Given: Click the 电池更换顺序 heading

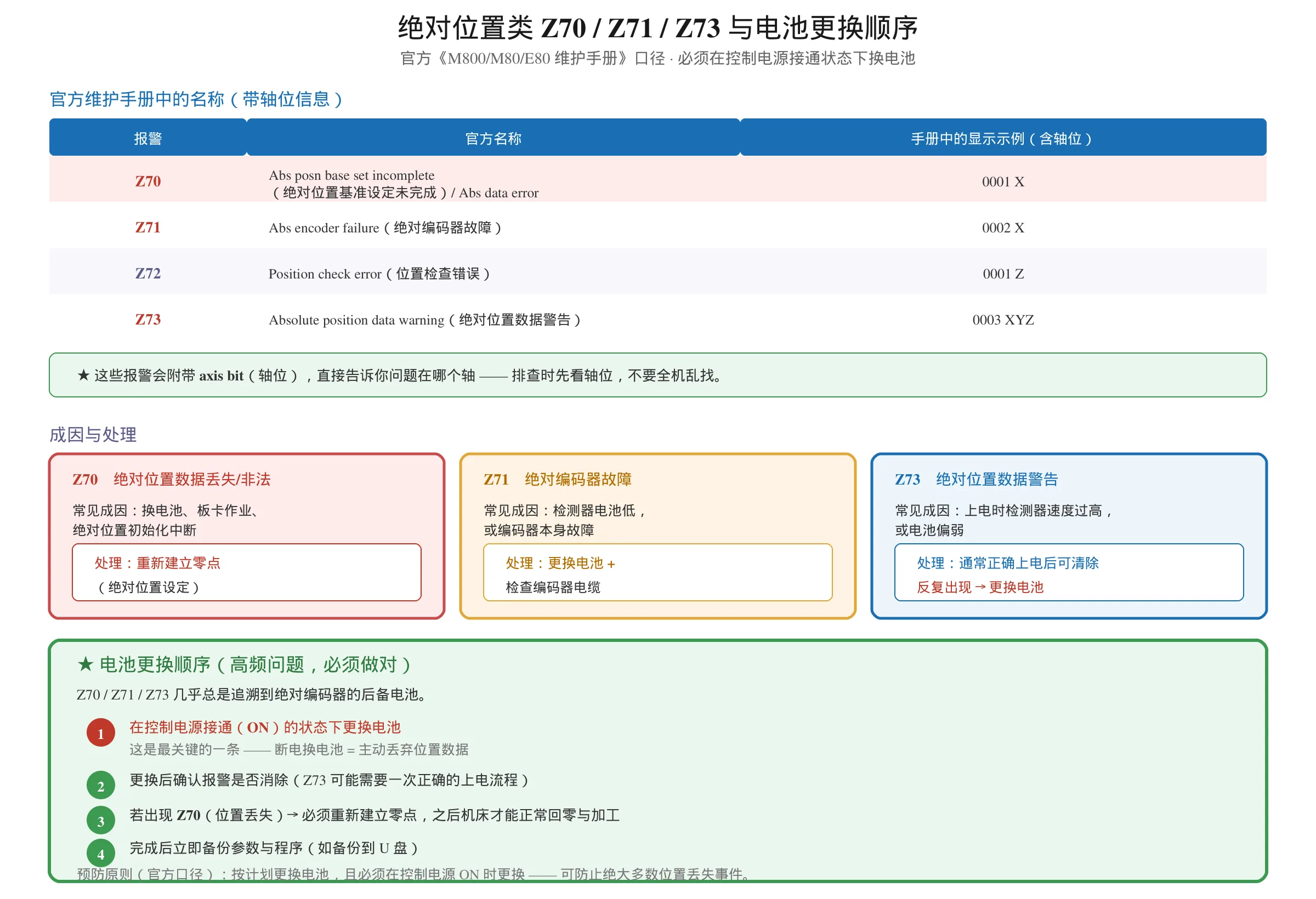Looking at the screenshot, I should [244, 664].
